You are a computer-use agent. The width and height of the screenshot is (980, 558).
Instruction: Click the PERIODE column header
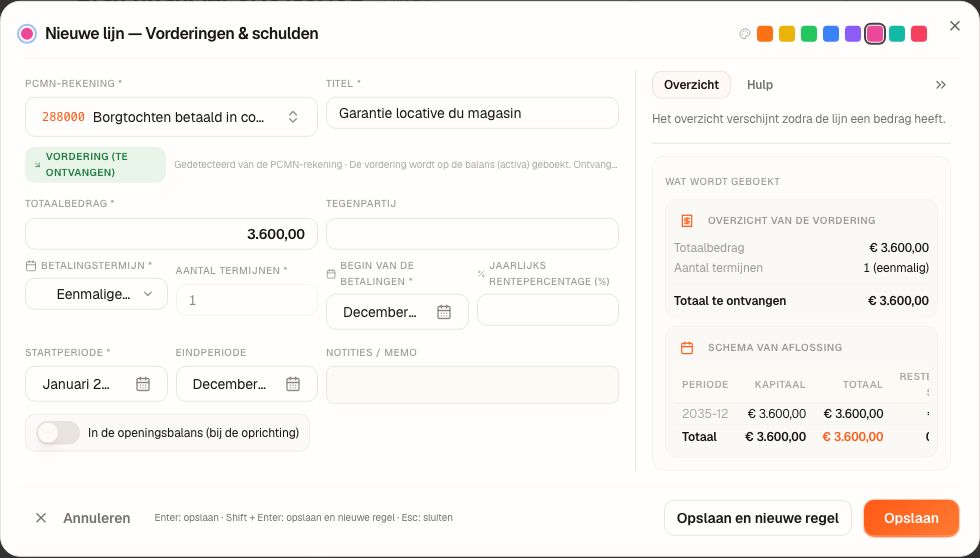pos(705,385)
